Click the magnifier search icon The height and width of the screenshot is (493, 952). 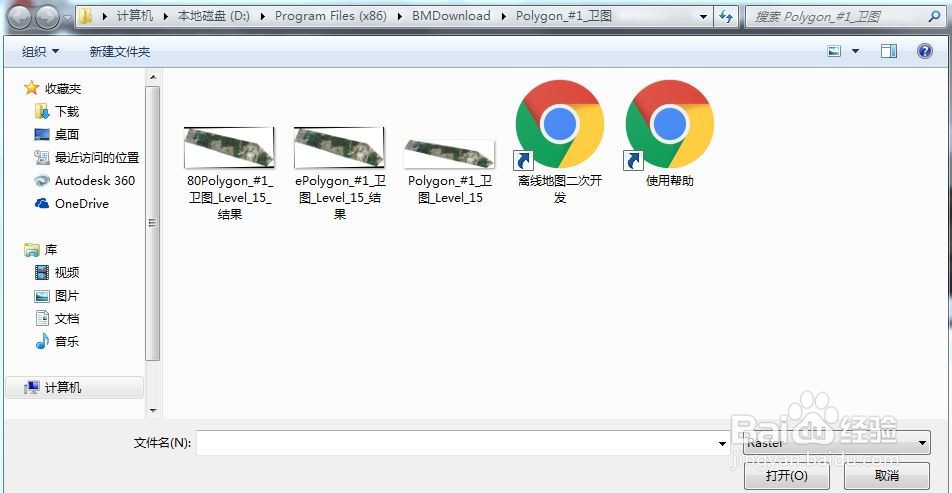[x=935, y=17]
